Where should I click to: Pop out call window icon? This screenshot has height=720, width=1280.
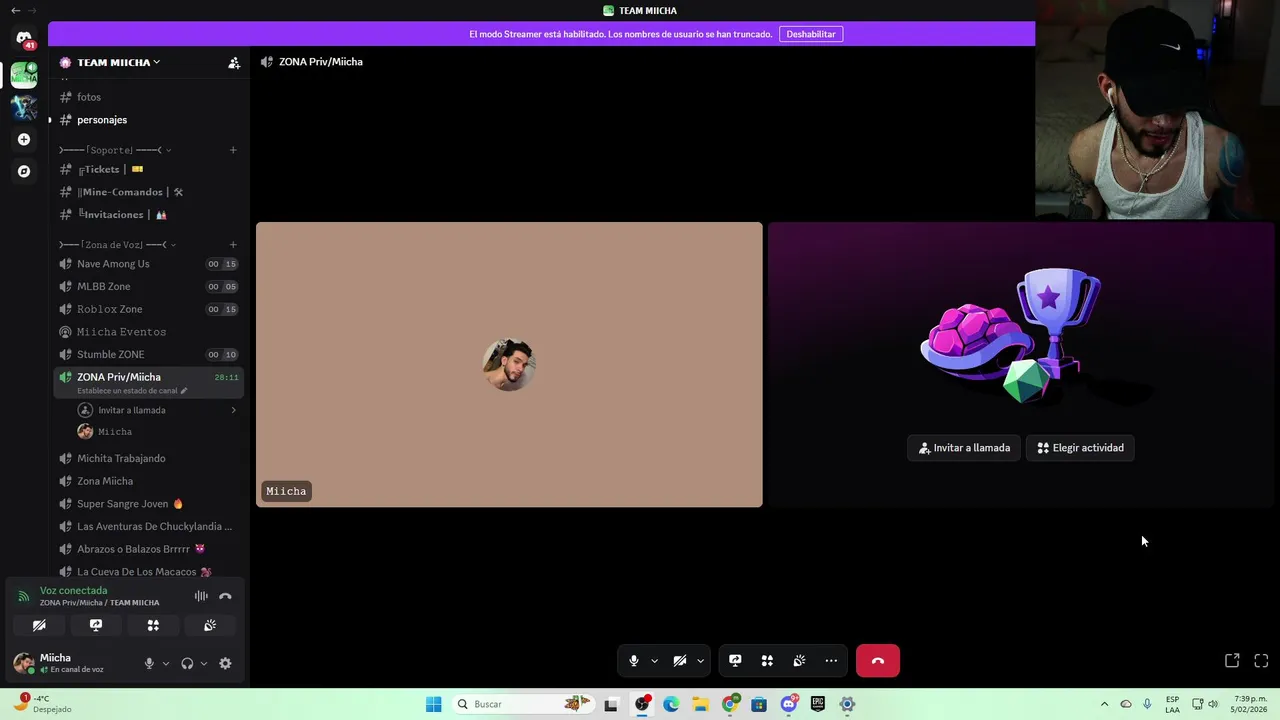(1232, 661)
